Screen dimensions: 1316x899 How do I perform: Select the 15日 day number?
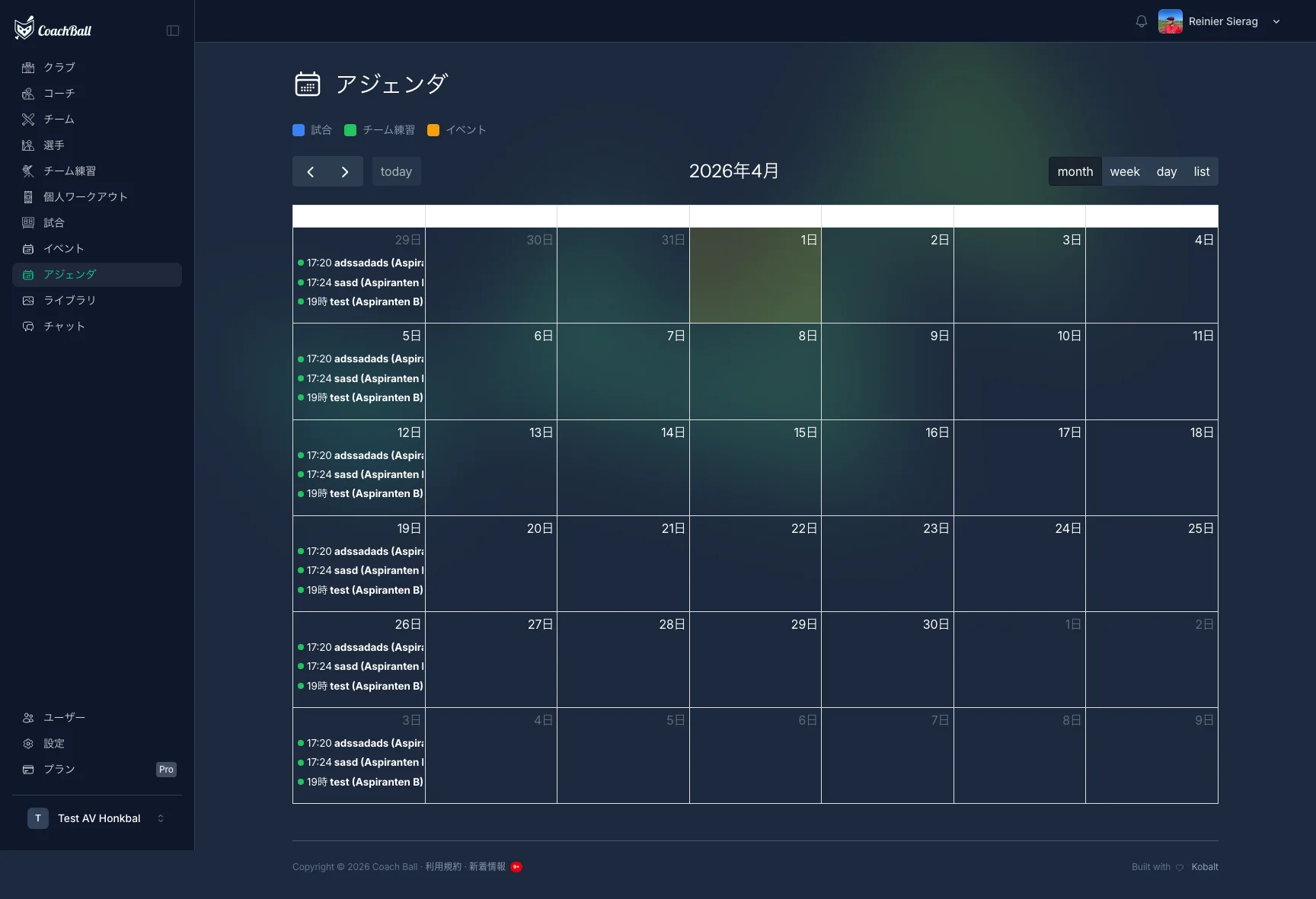pos(805,433)
